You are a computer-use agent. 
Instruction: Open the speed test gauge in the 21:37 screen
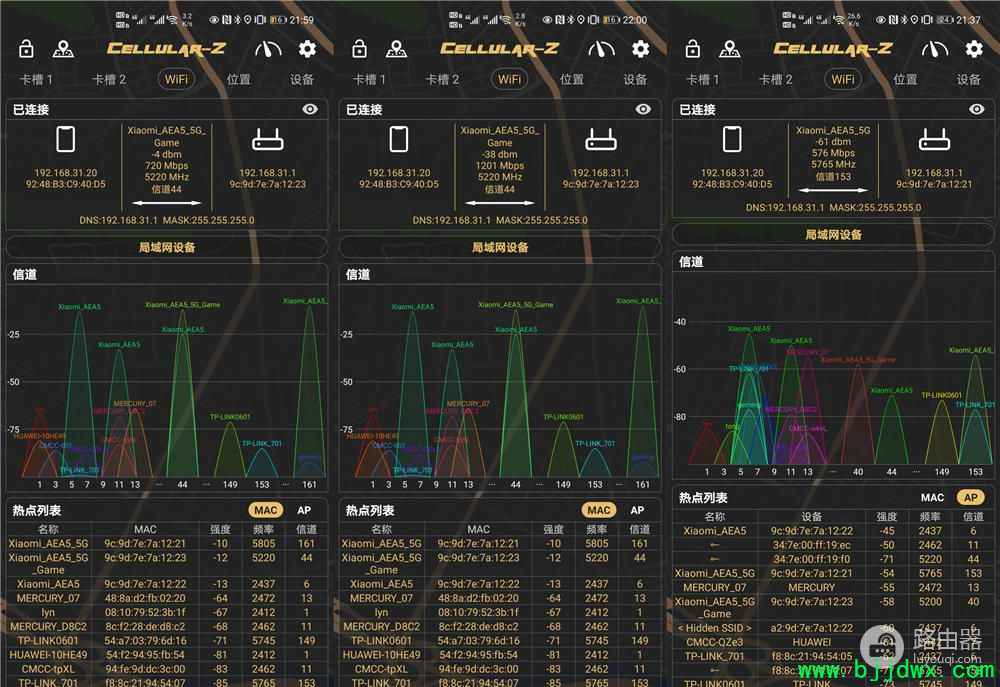click(x=935, y=48)
